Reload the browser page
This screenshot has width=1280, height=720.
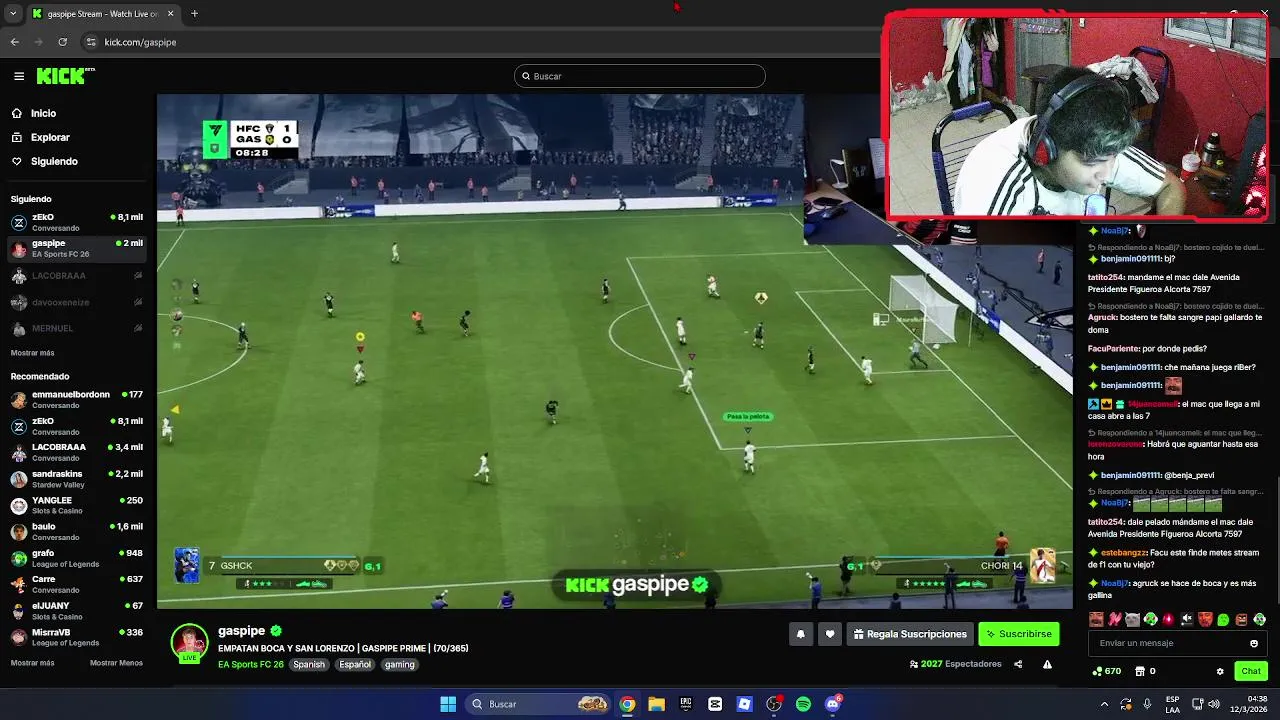point(63,42)
